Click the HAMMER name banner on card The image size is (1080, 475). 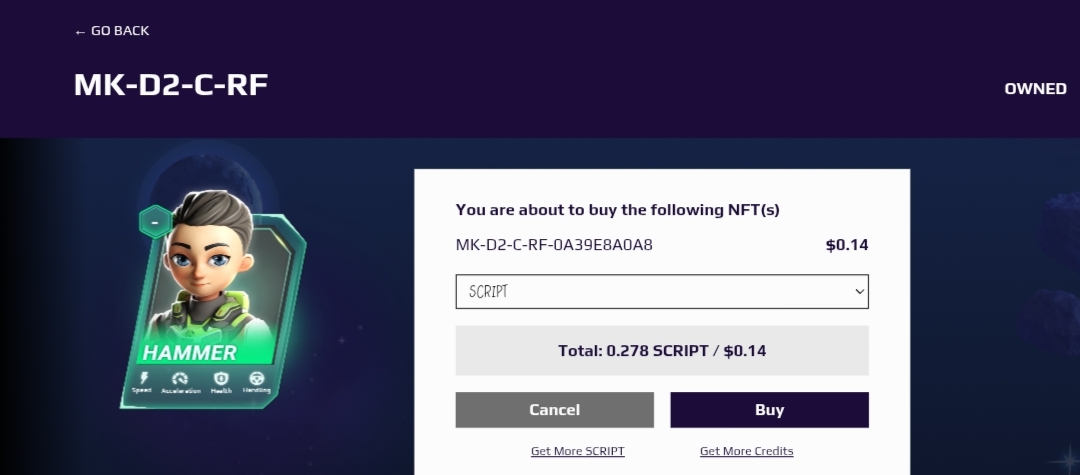pyautogui.click(x=190, y=352)
